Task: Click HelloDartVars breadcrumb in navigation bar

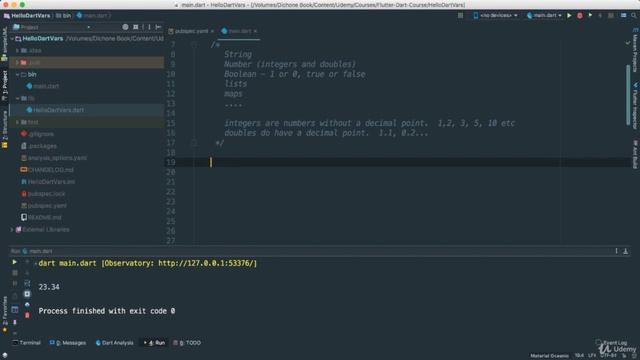Action: click(x=27, y=16)
